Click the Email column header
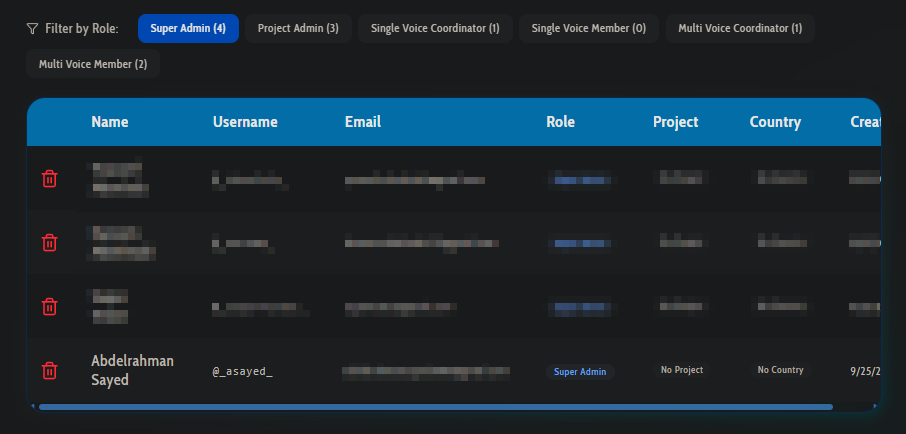This screenshot has height=434, width=906. 363,122
